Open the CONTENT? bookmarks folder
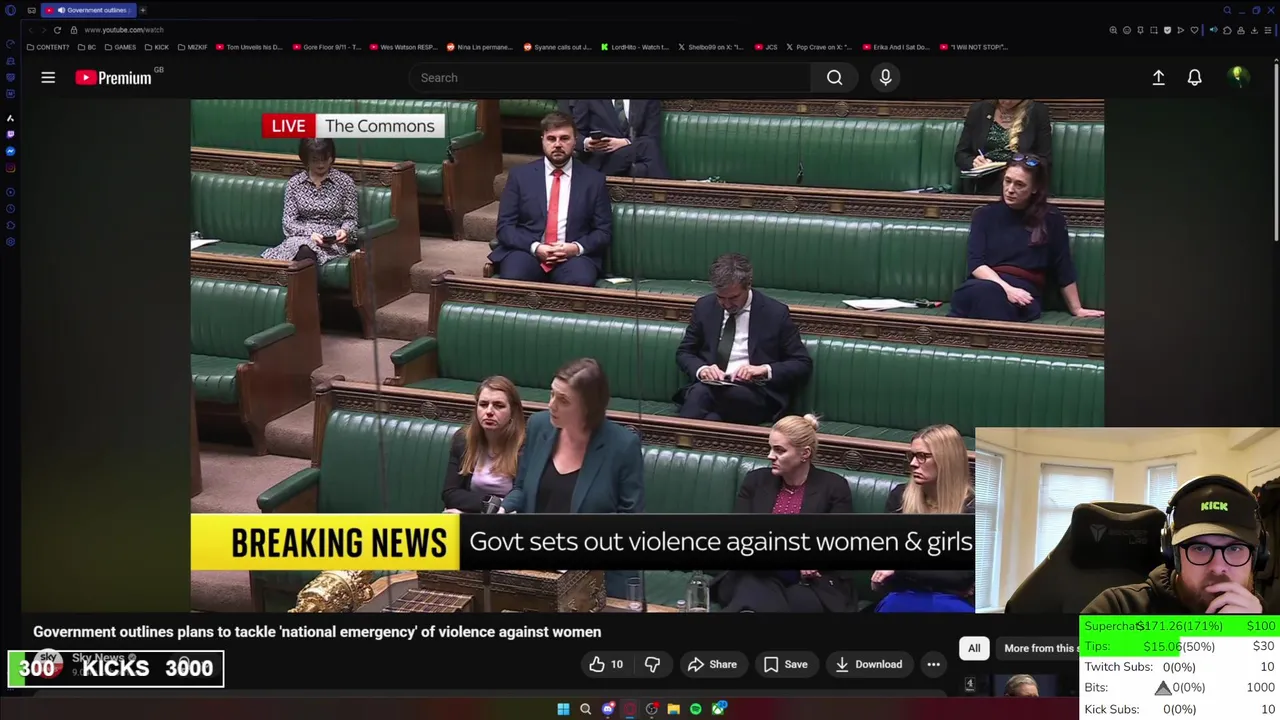 (x=48, y=47)
